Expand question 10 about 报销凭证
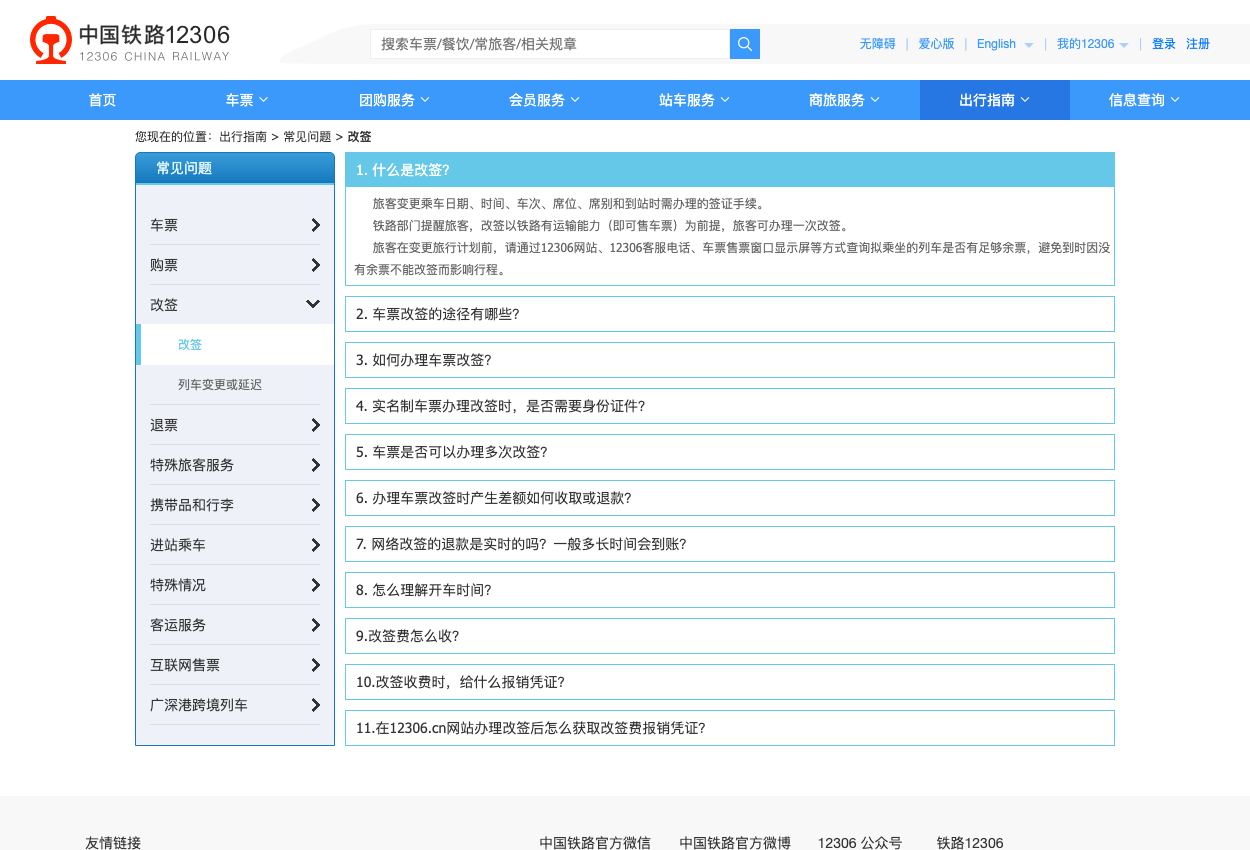This screenshot has width=1250, height=850. click(x=730, y=682)
